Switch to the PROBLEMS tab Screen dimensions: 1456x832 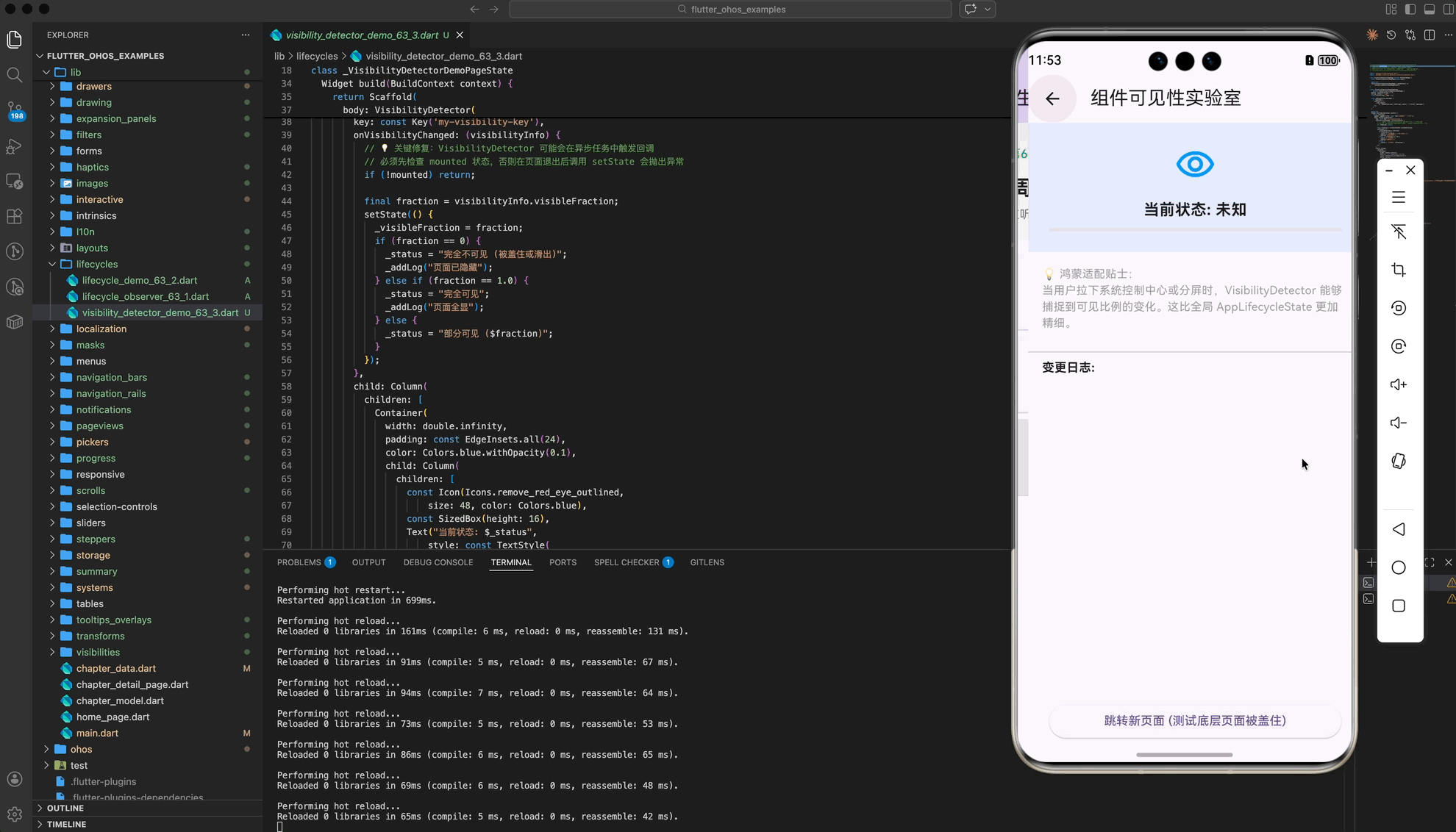(x=299, y=562)
